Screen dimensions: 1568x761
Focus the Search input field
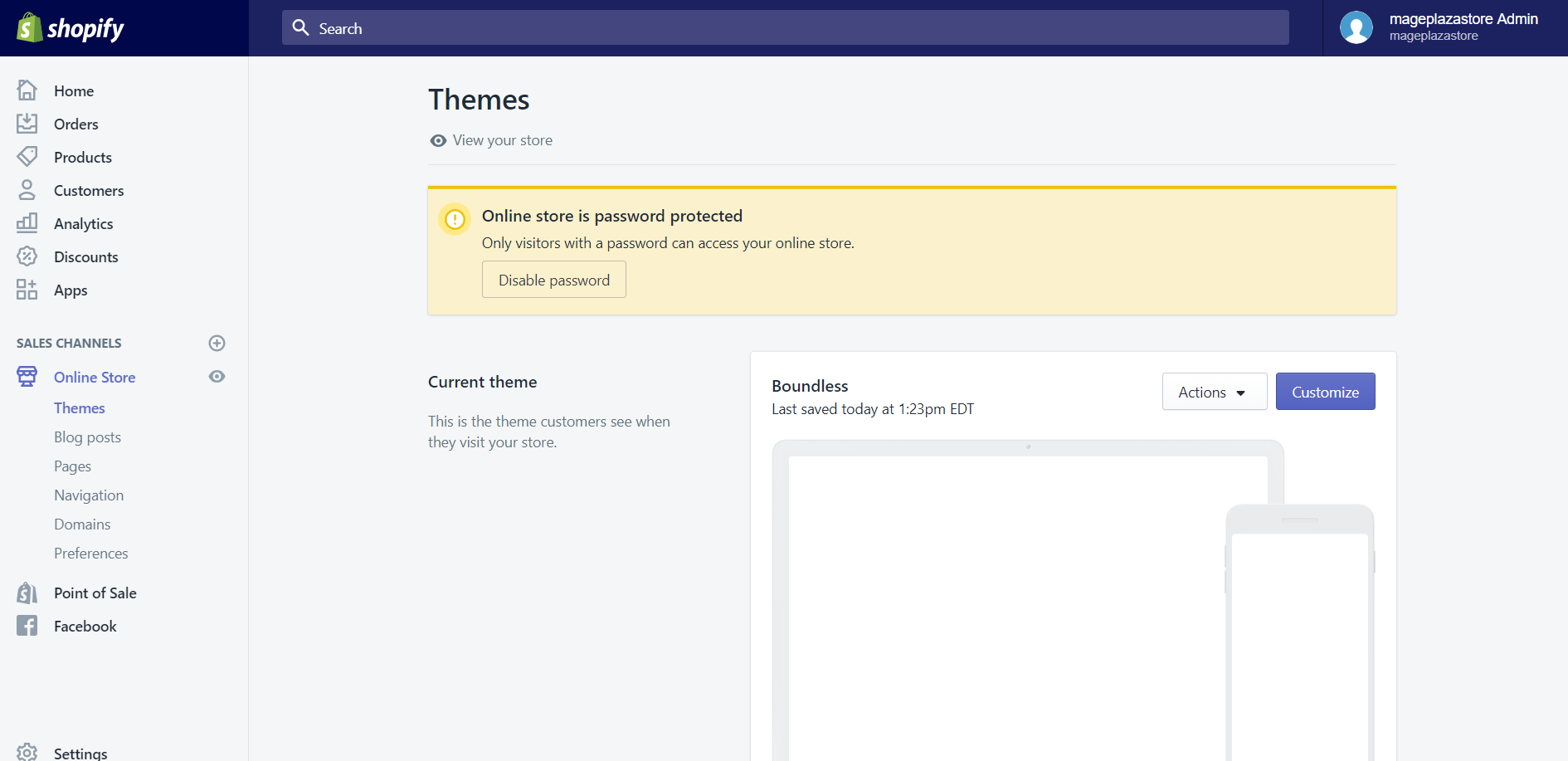[x=785, y=27]
